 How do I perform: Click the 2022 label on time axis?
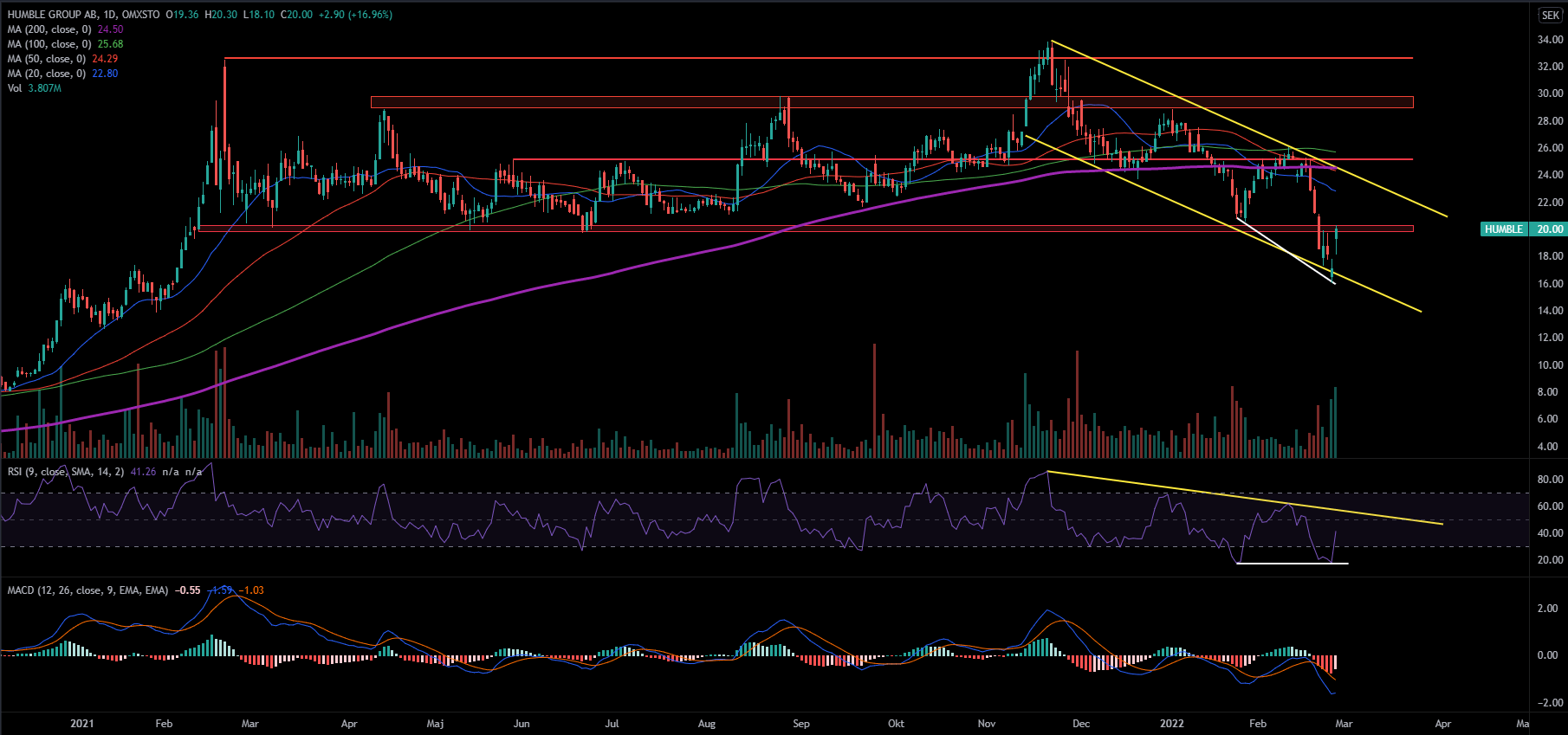pyautogui.click(x=1171, y=724)
